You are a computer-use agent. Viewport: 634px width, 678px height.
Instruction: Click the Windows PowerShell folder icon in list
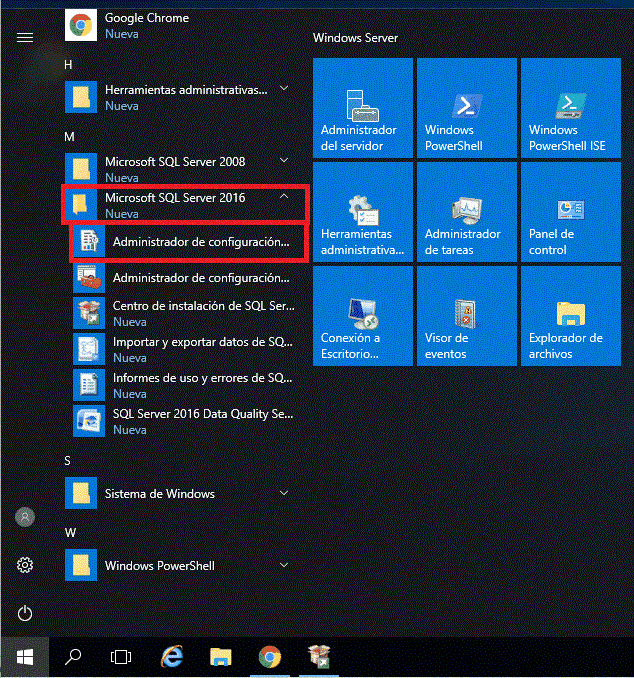pyautogui.click(x=81, y=565)
